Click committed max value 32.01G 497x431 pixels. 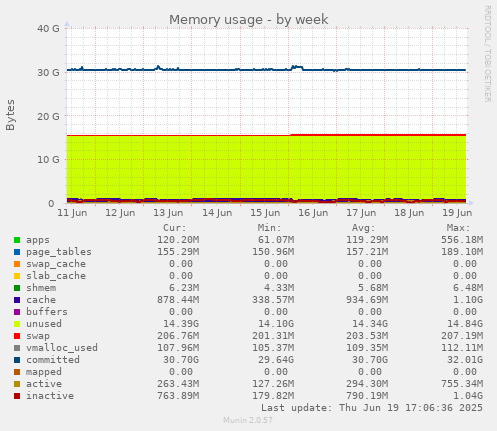pos(465,360)
